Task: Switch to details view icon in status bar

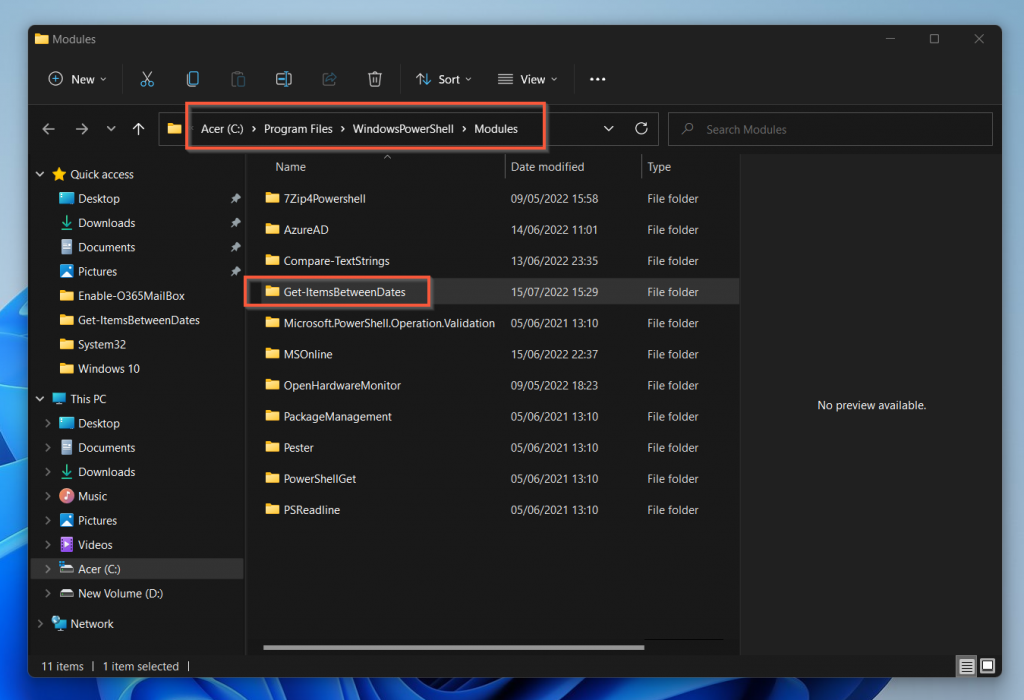Action: [x=967, y=666]
